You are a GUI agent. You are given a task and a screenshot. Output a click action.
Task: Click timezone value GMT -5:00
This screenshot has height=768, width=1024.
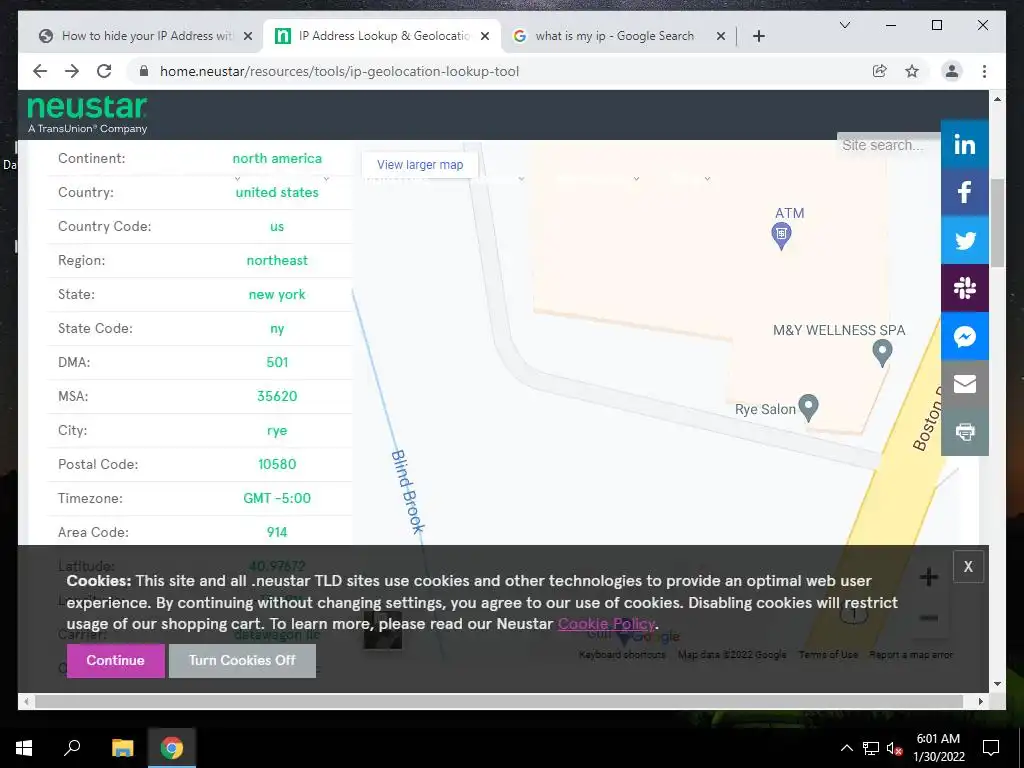tap(277, 498)
